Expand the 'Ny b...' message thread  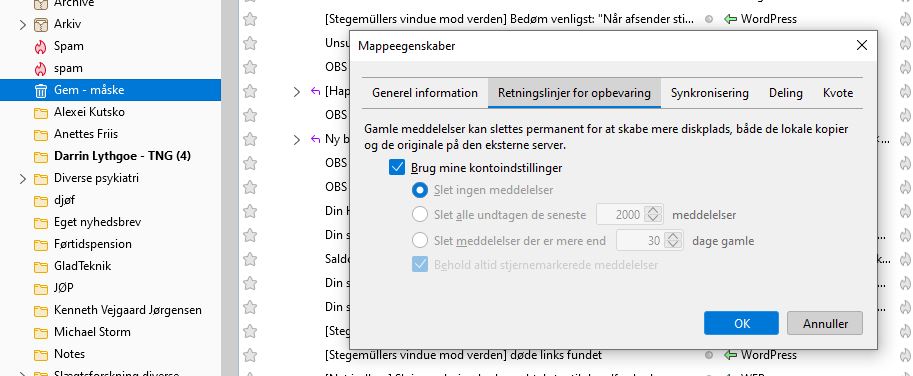click(x=296, y=139)
